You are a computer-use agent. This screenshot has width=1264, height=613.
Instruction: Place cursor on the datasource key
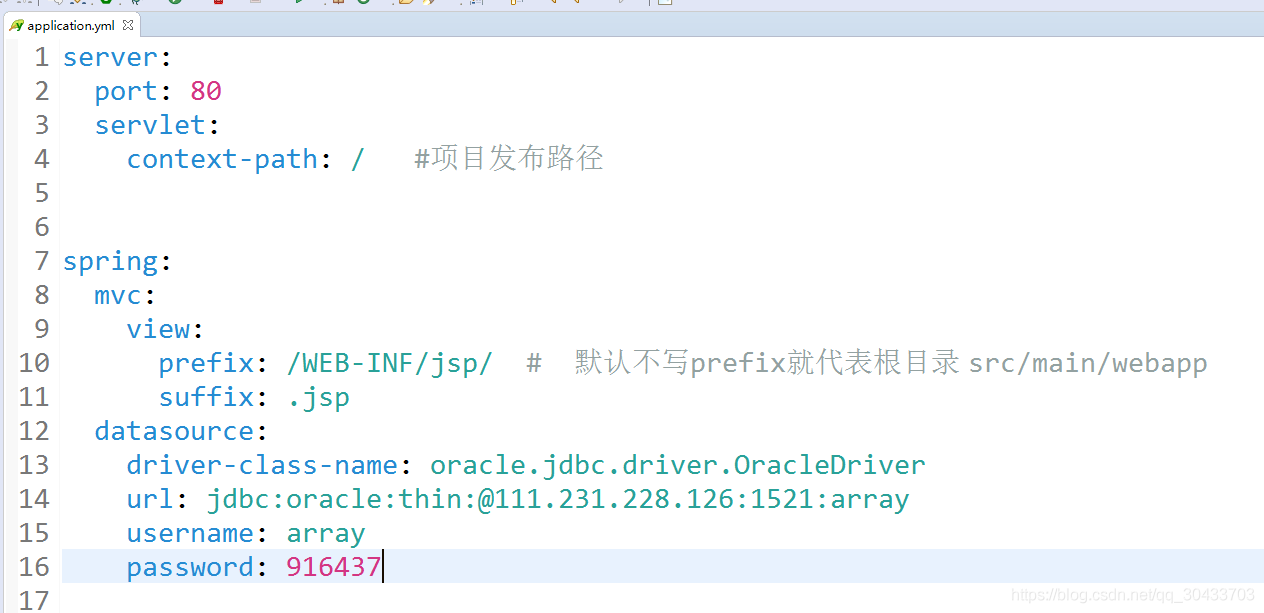tap(174, 432)
